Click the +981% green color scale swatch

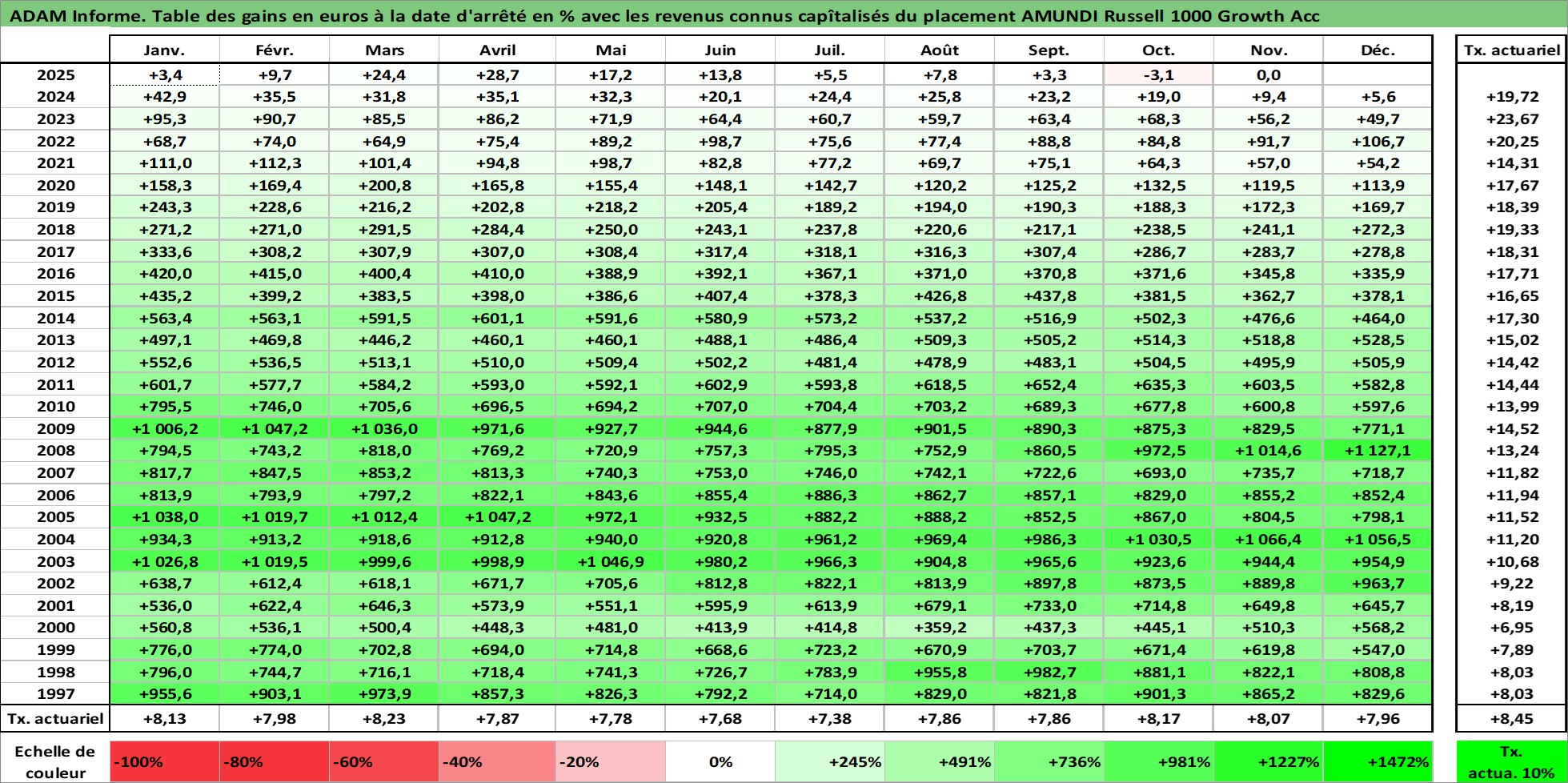[x=1158, y=761]
